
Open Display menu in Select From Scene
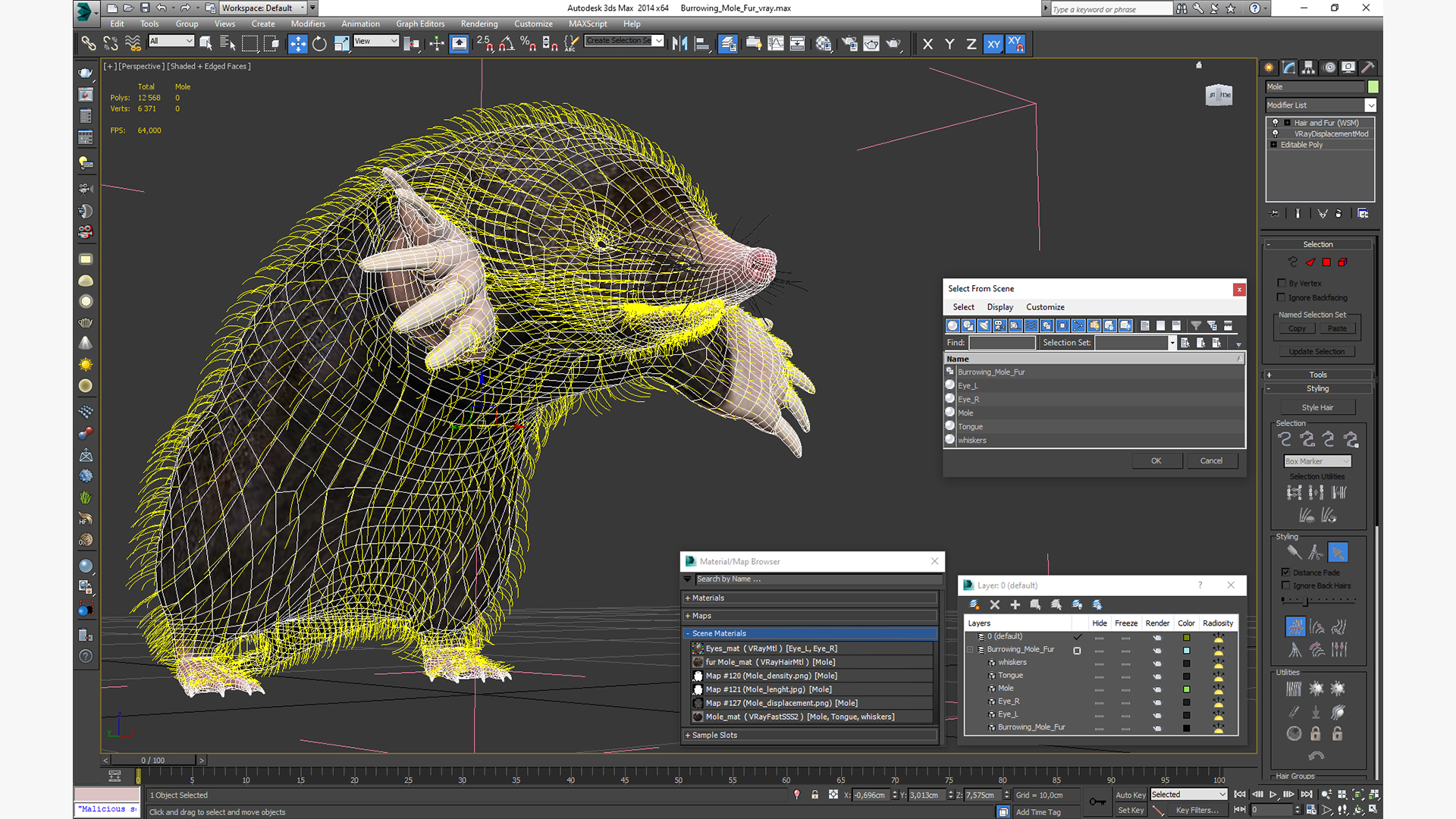[999, 307]
